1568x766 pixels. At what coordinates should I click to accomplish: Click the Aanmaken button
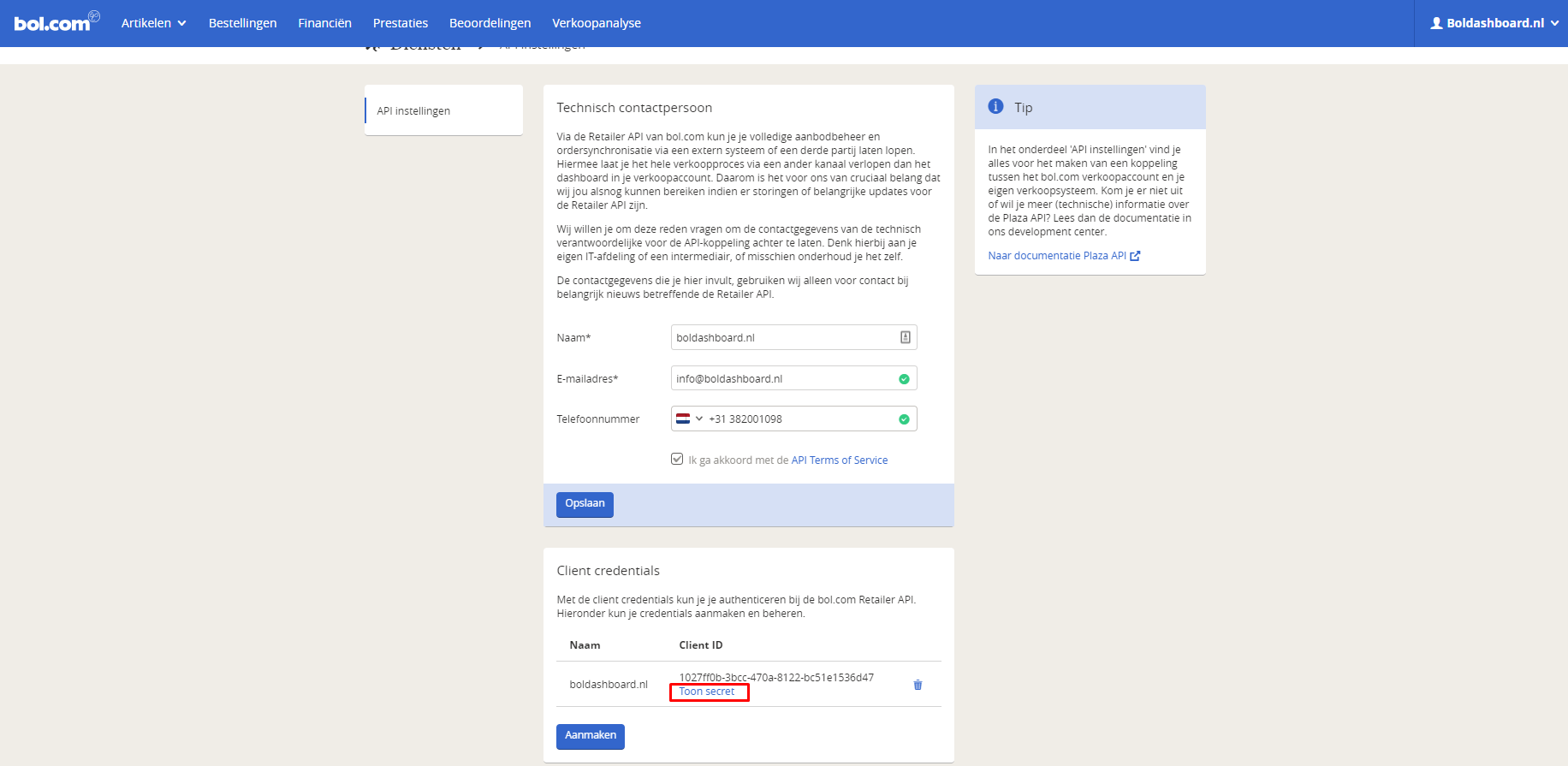[x=590, y=736]
